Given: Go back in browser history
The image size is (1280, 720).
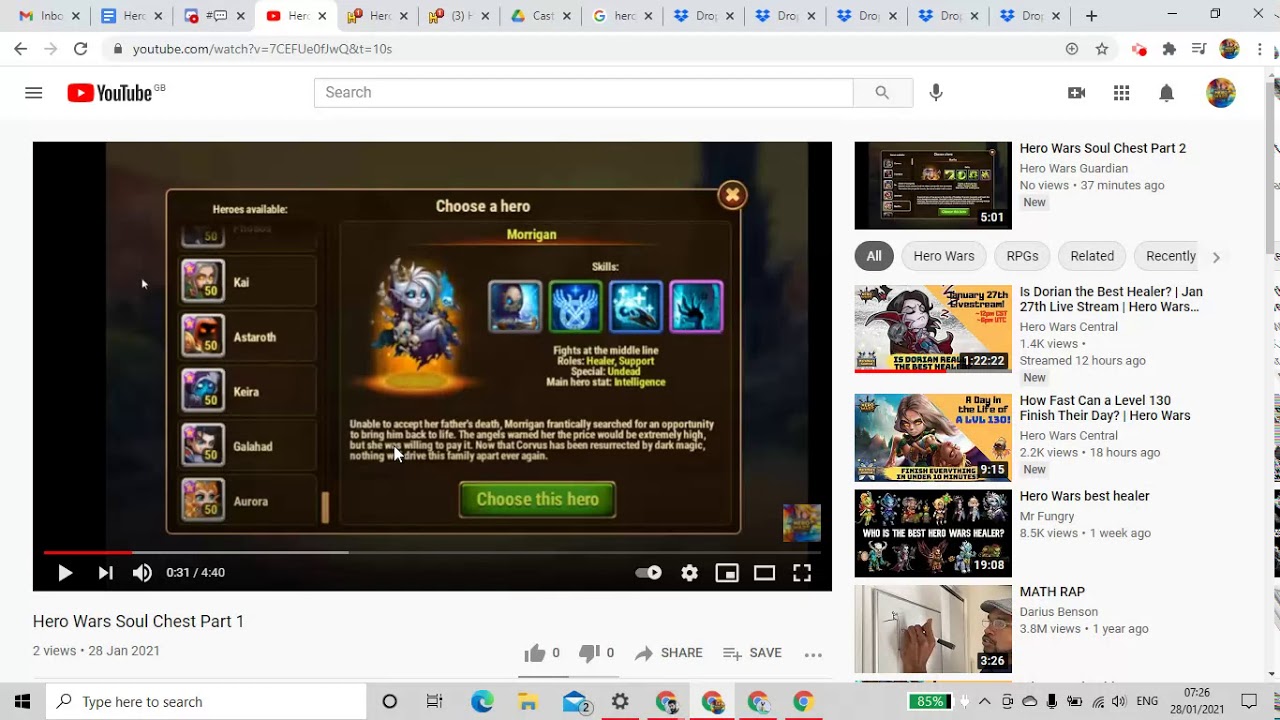Looking at the screenshot, I should point(20,49).
